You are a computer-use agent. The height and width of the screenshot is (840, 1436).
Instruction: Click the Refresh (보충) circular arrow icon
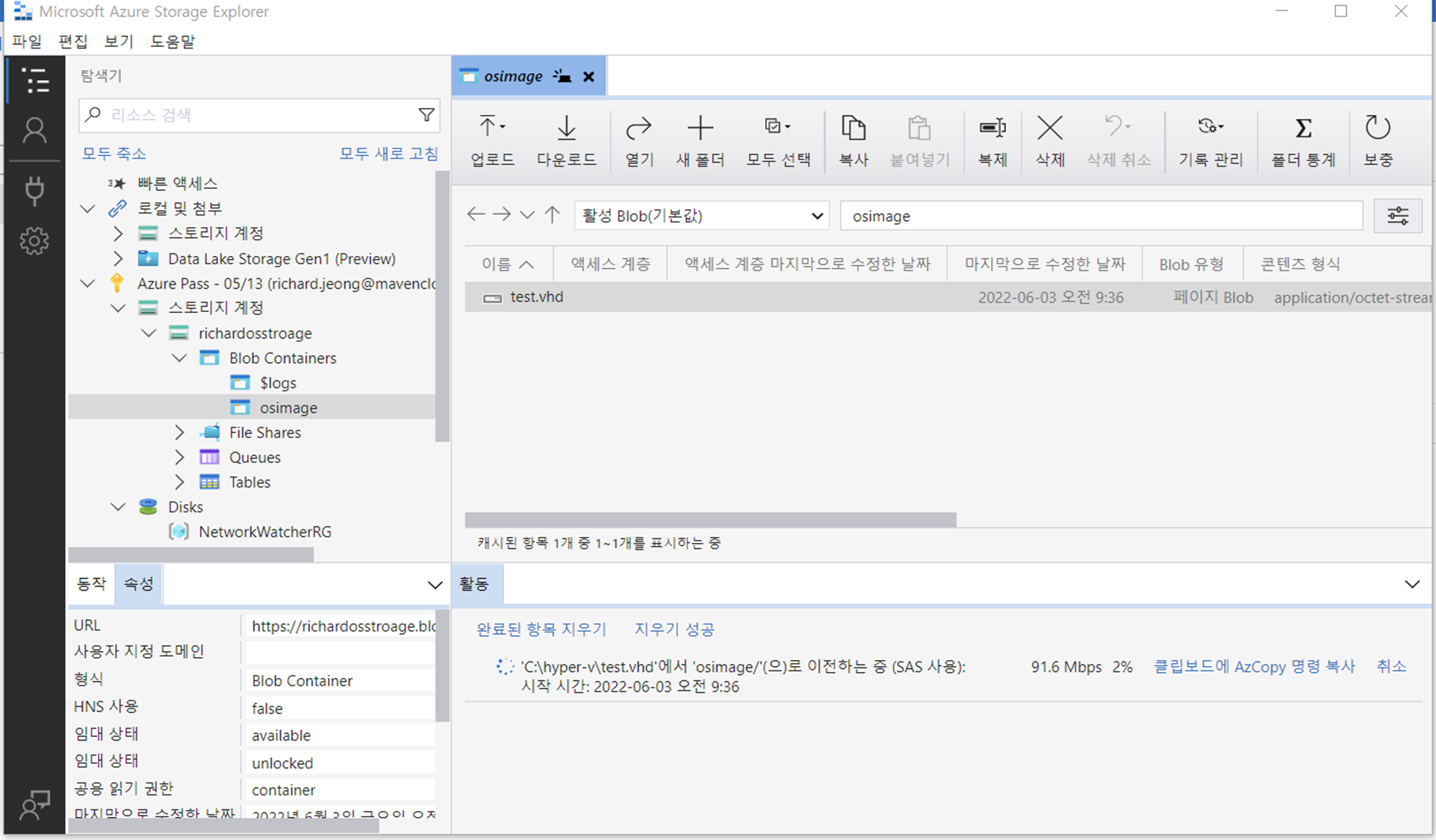pyautogui.click(x=1377, y=128)
